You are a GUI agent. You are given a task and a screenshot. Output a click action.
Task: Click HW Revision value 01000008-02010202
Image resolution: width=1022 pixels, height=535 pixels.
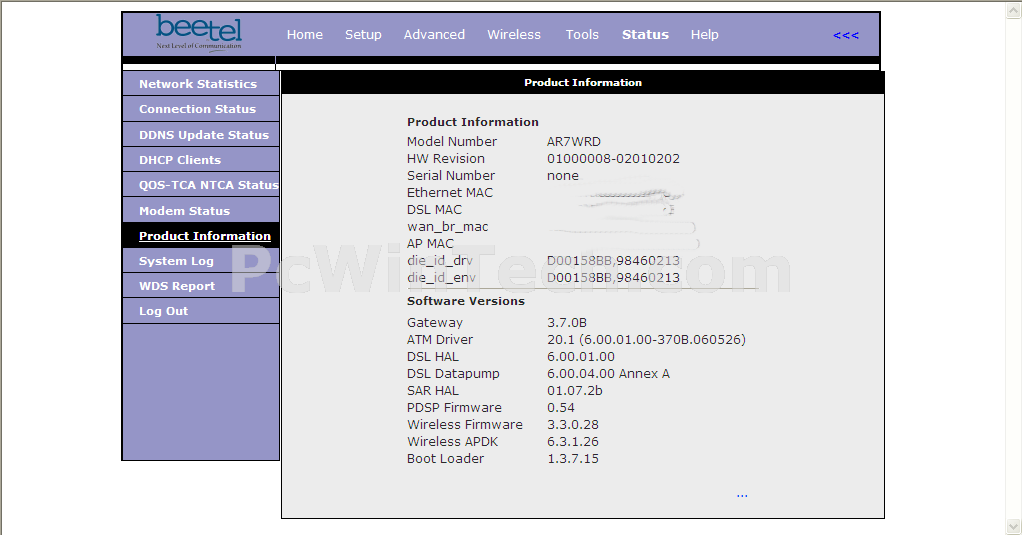(x=613, y=158)
